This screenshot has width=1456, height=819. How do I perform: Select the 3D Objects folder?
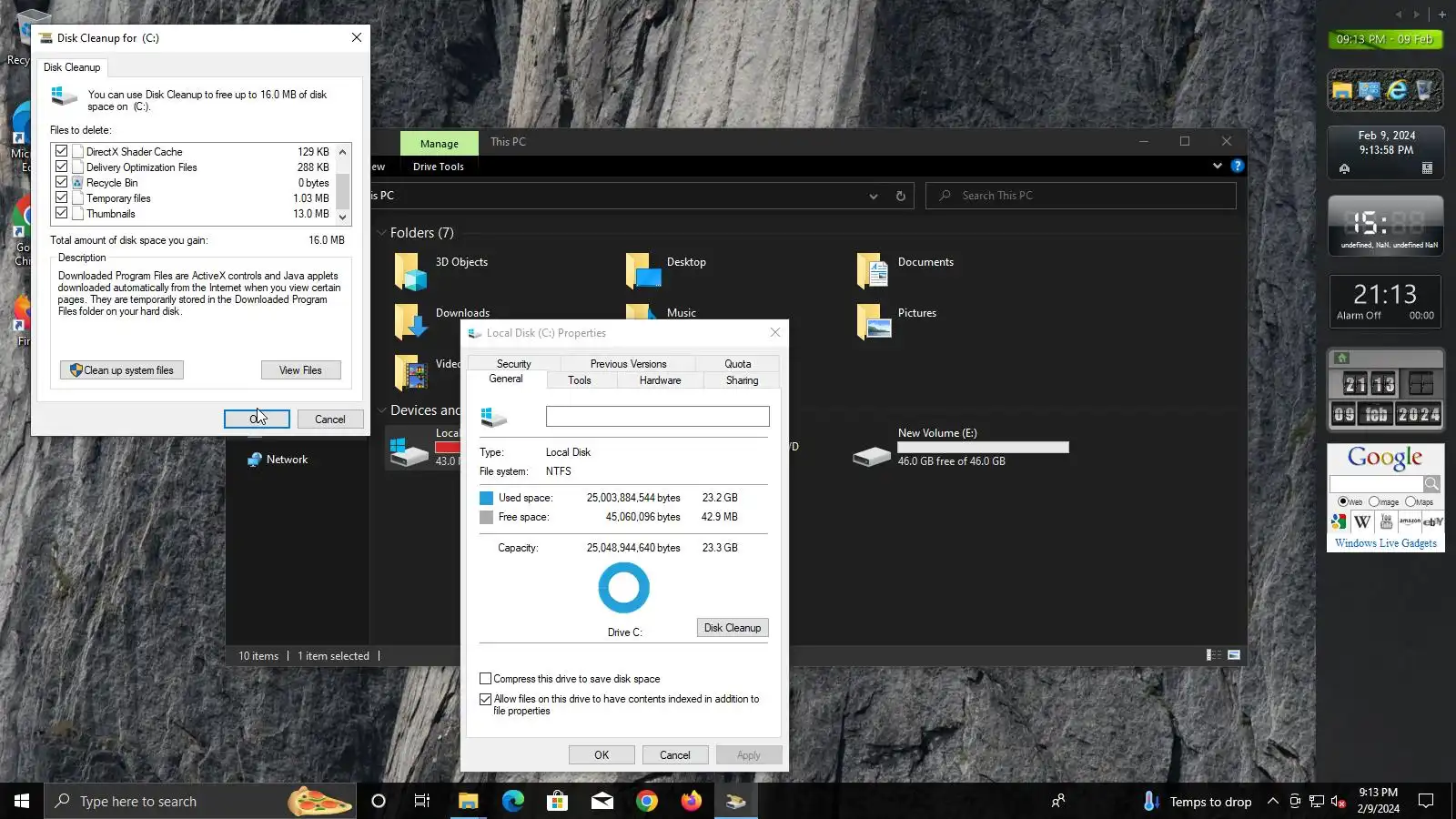[442, 270]
